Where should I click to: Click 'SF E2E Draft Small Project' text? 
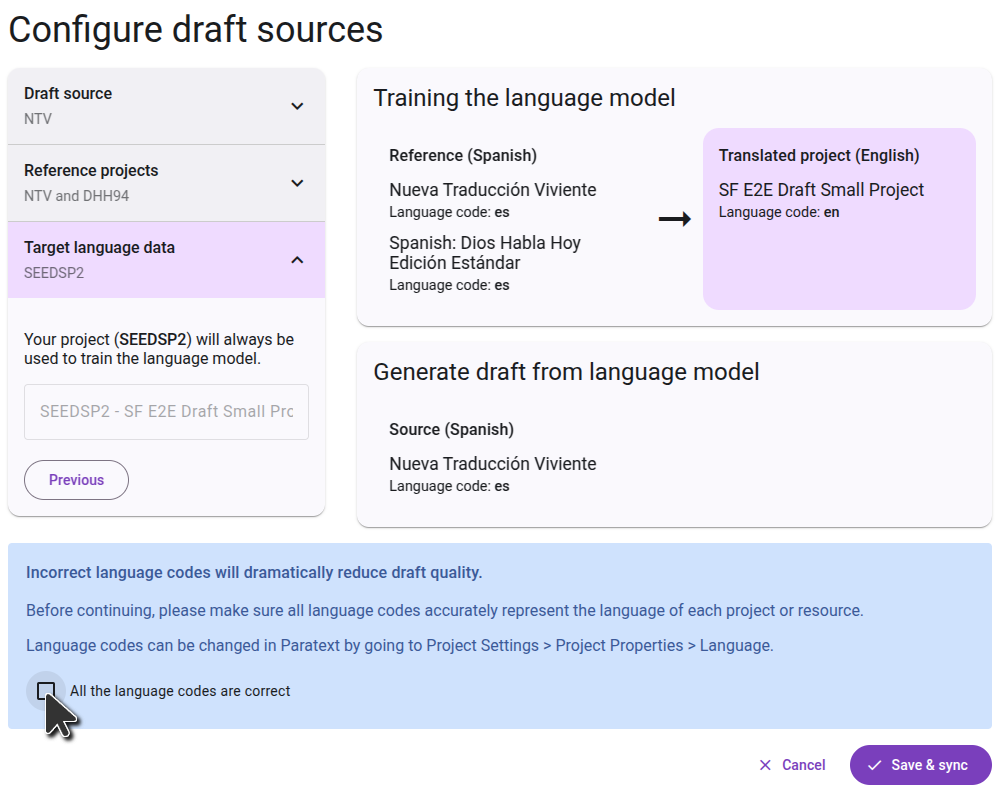pyautogui.click(x=821, y=189)
